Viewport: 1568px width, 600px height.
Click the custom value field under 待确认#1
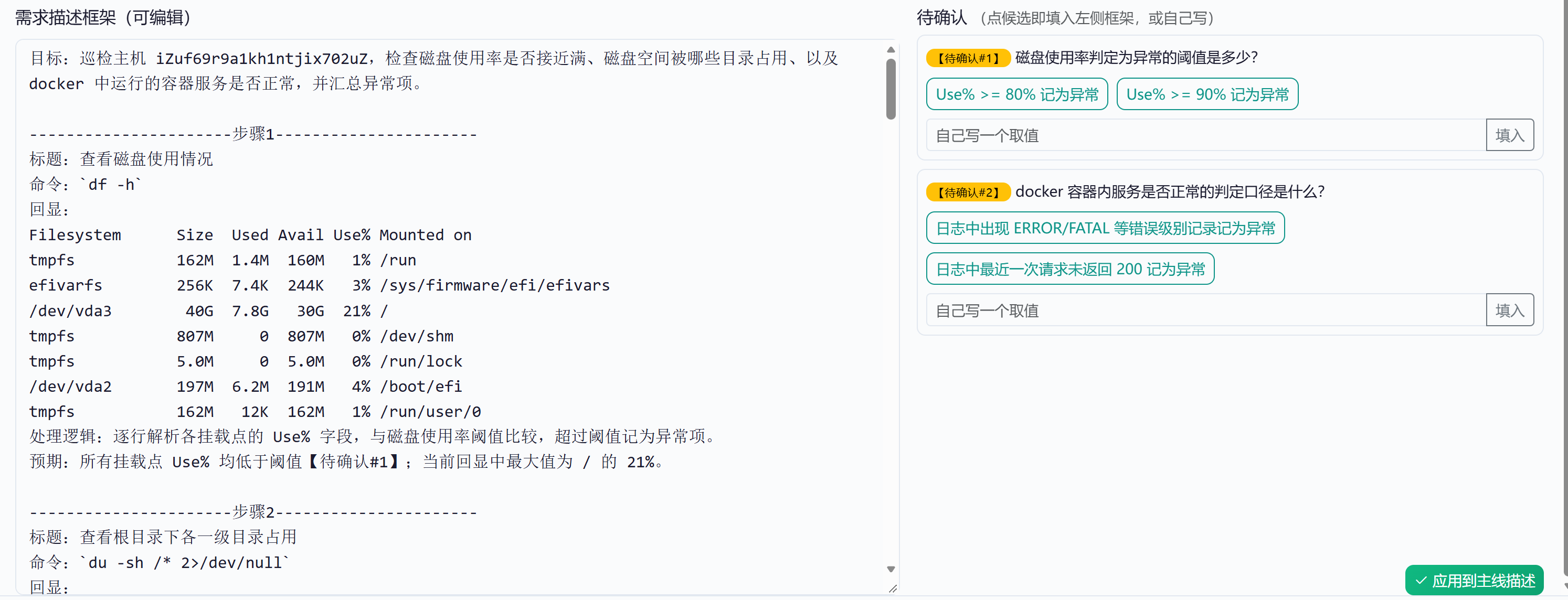tap(1206, 135)
